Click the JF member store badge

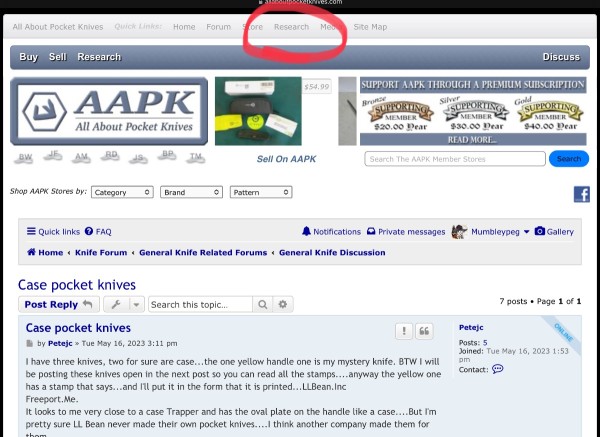pyautogui.click(x=53, y=155)
